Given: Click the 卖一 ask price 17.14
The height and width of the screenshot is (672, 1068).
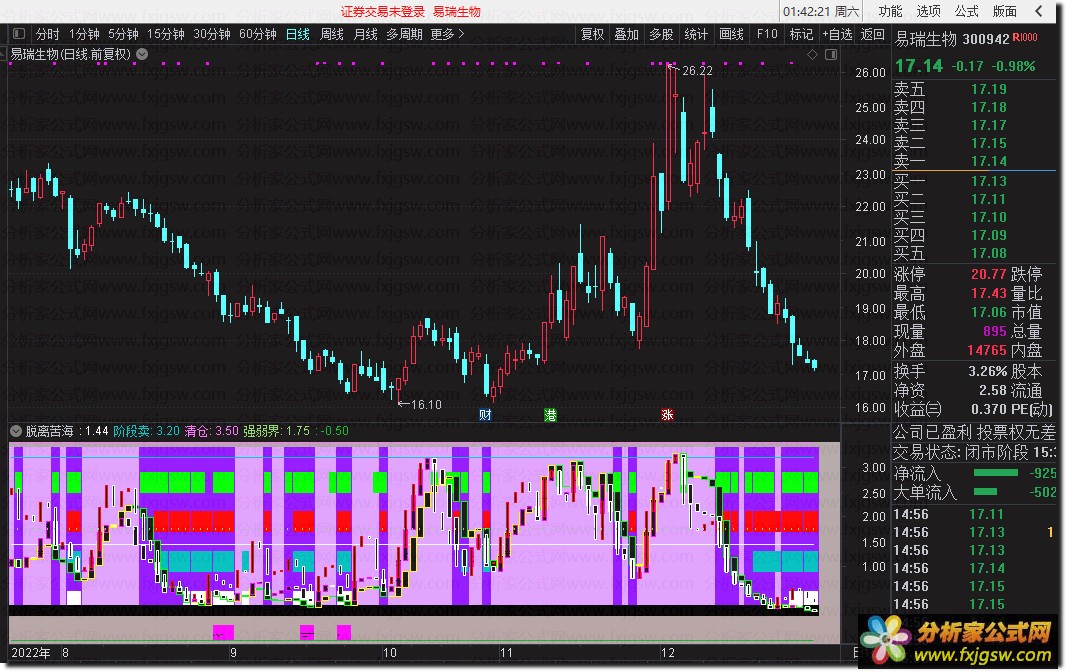Looking at the screenshot, I should point(988,161).
